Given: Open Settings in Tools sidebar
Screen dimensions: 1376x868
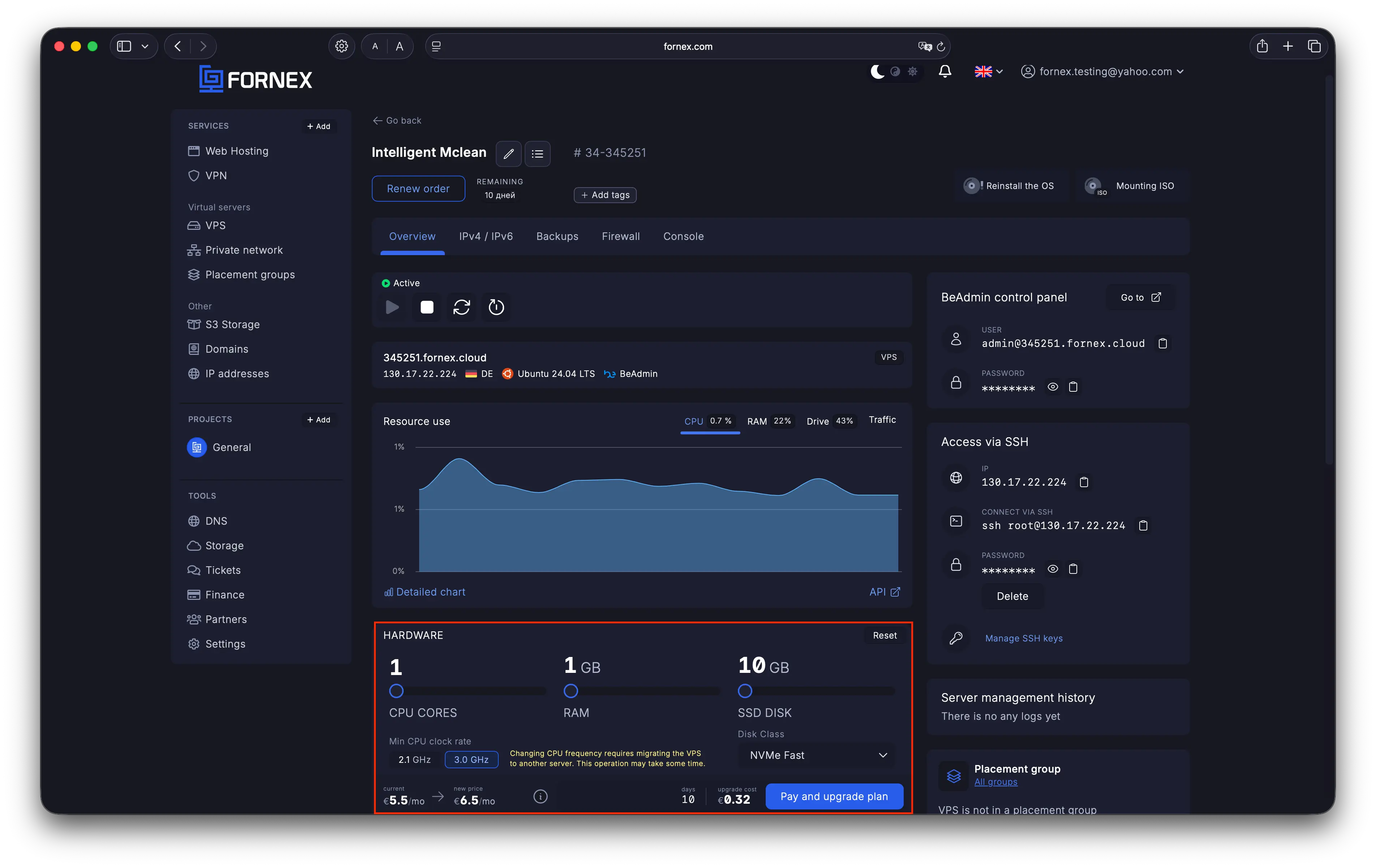Looking at the screenshot, I should click(216, 644).
